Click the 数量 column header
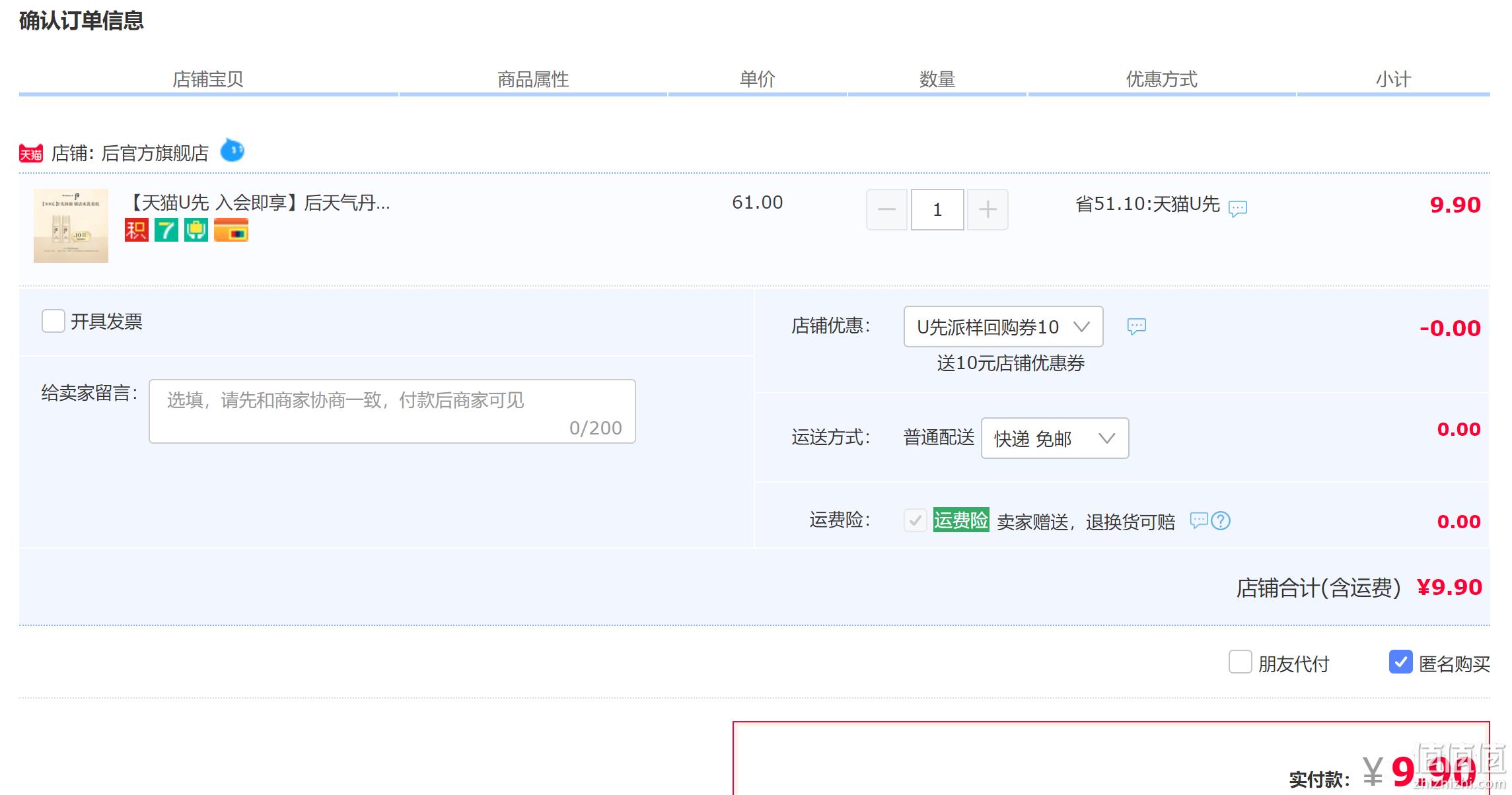 (937, 80)
